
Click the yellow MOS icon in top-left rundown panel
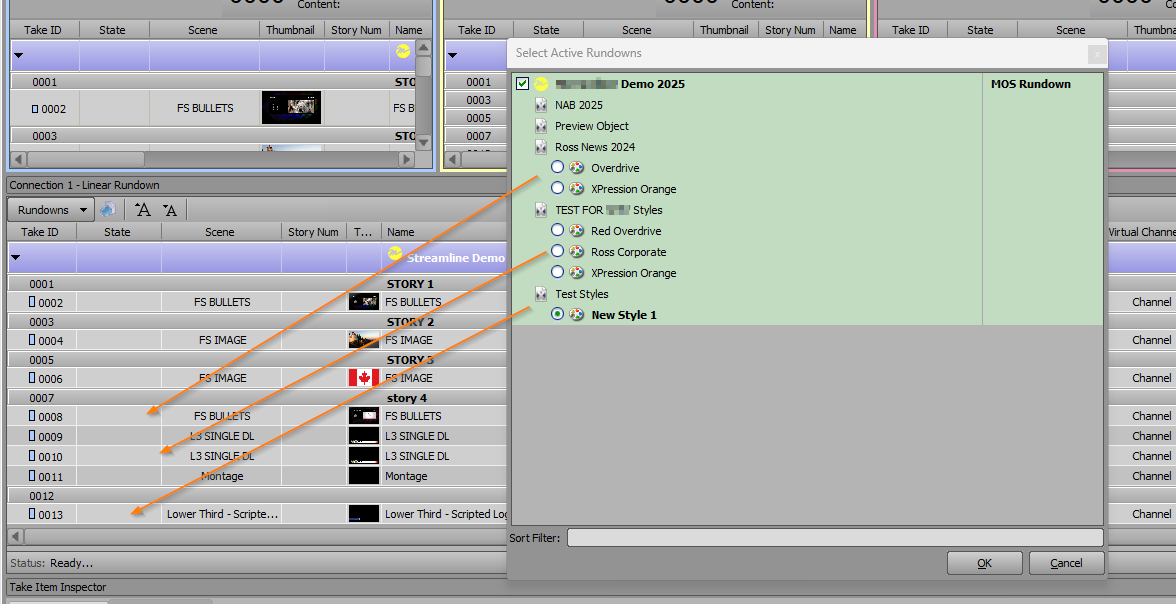[403, 51]
